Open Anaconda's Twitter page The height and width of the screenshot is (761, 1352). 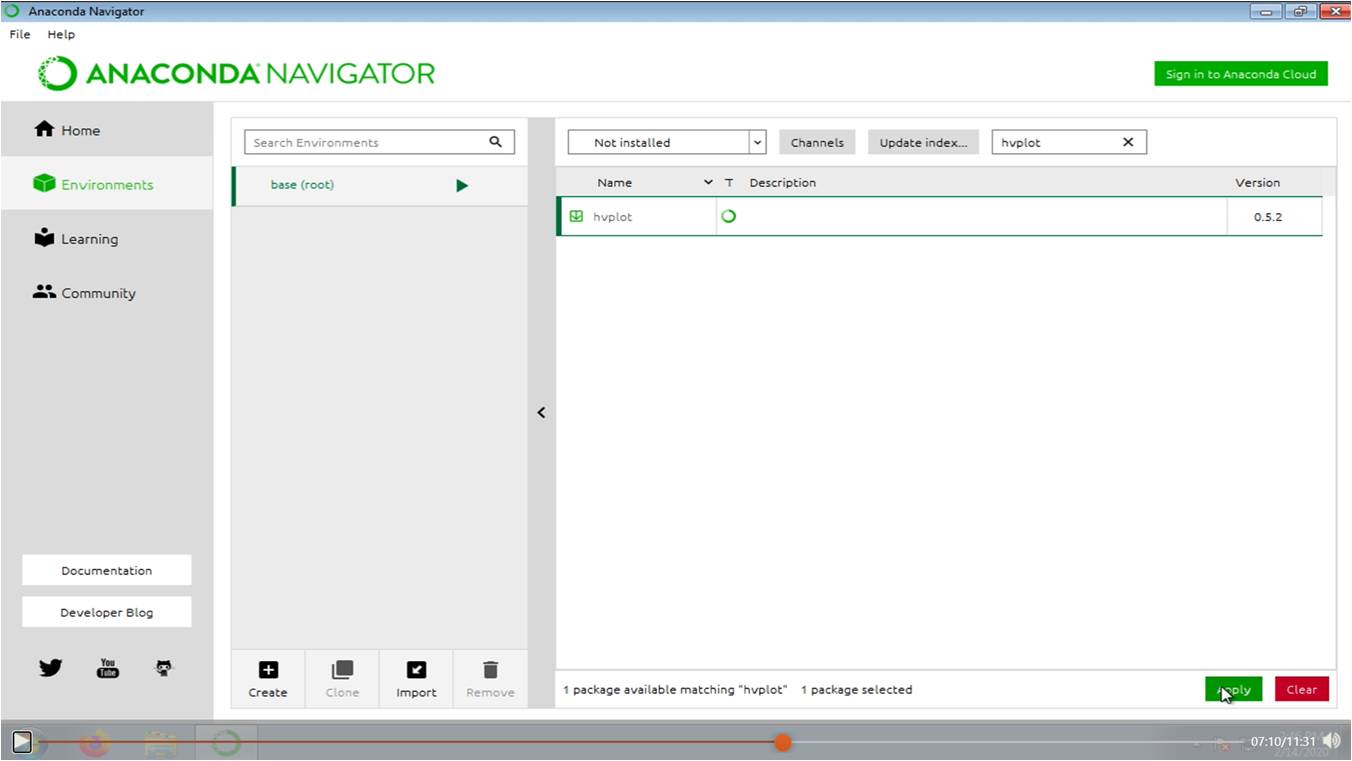tap(49, 667)
